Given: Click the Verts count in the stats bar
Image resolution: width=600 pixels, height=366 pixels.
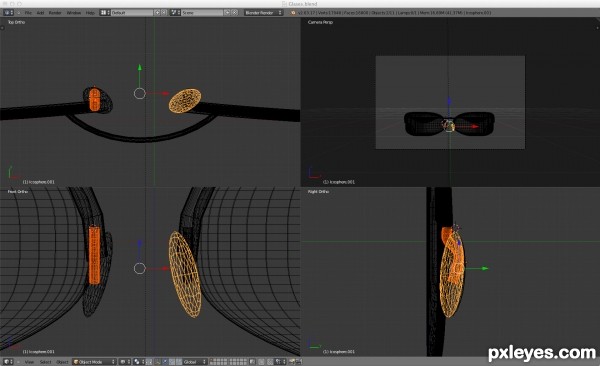Looking at the screenshot, I should point(329,13).
